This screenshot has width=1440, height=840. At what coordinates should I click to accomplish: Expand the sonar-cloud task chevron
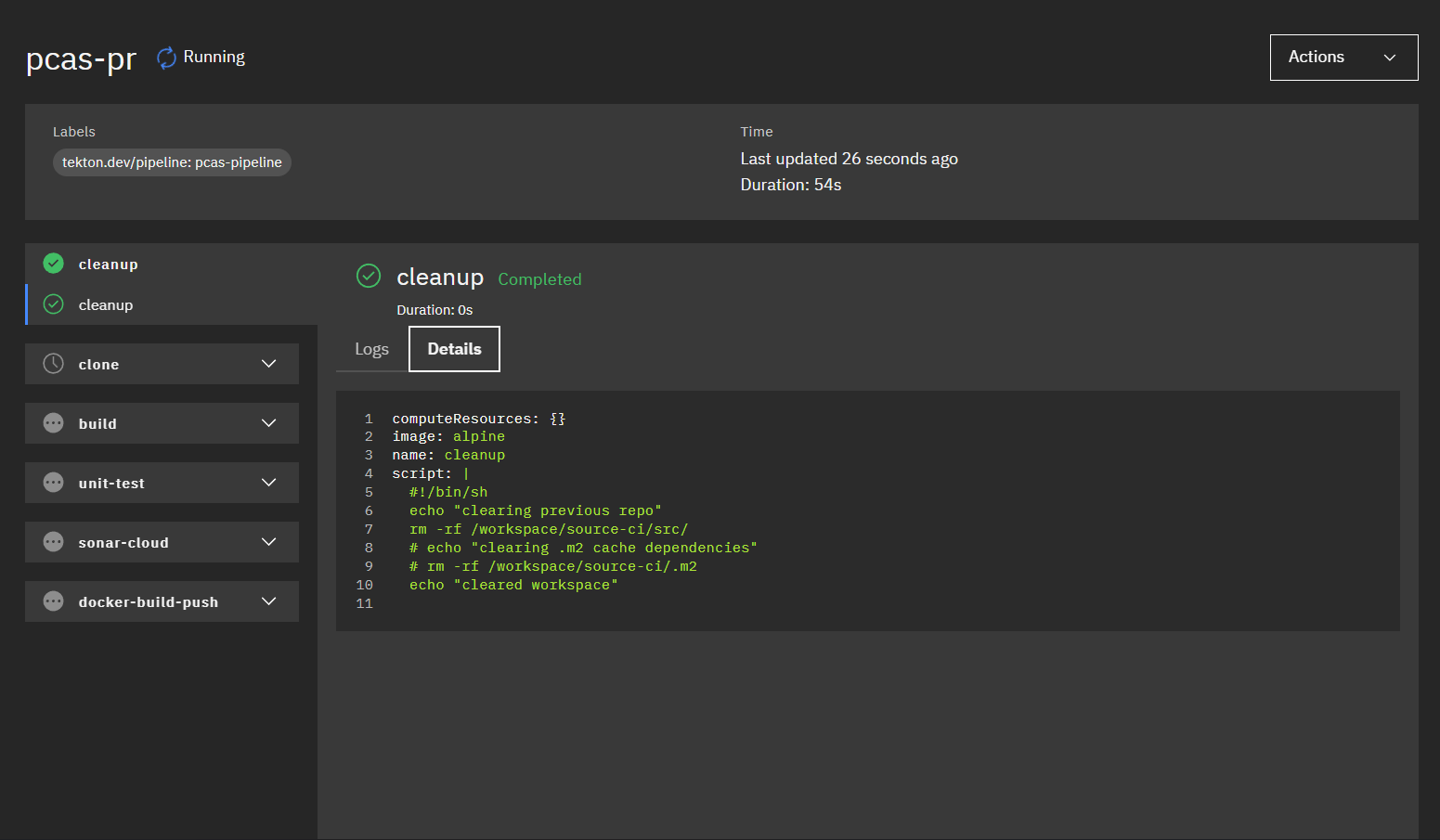[x=269, y=542]
